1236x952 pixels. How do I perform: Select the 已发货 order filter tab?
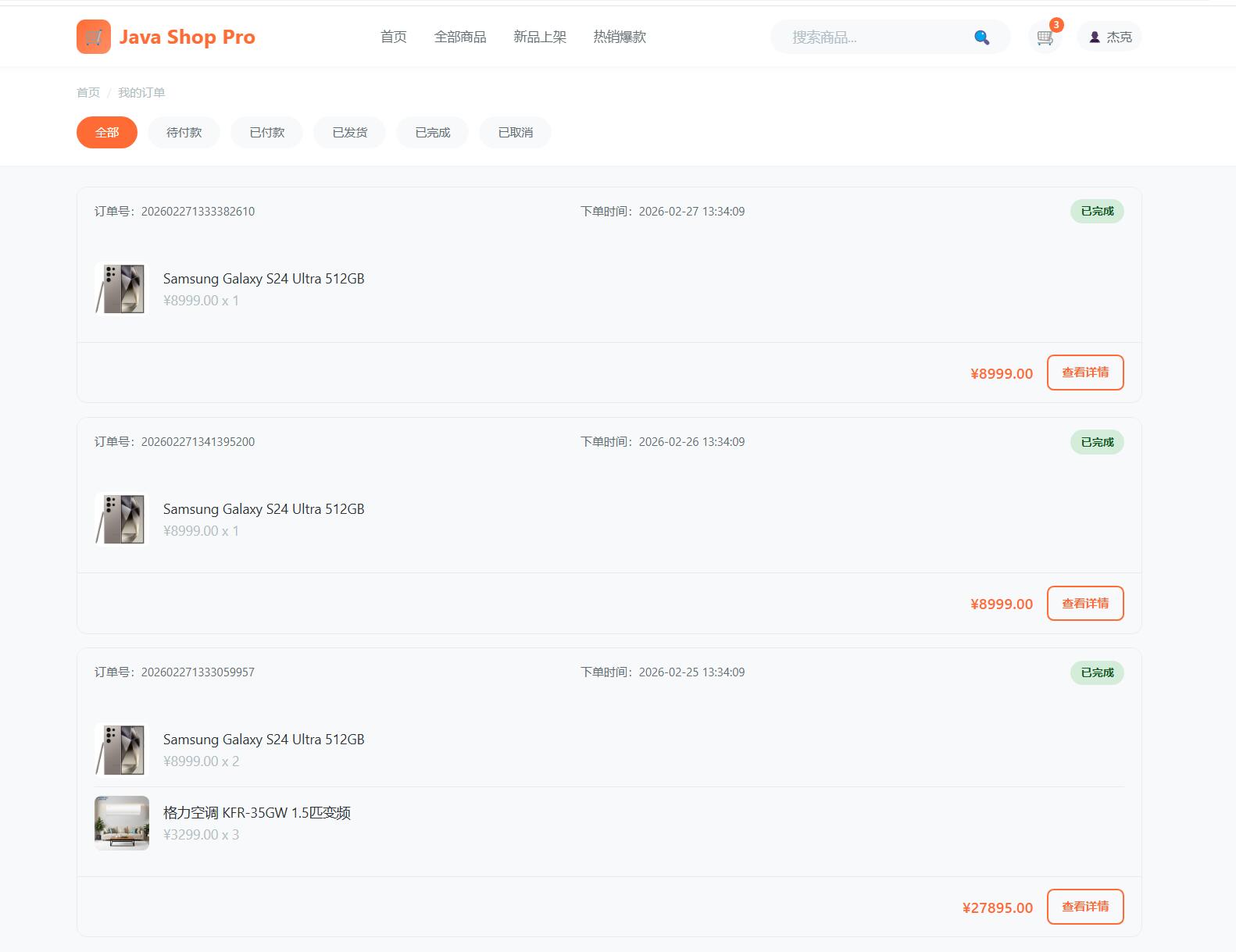[x=350, y=132]
